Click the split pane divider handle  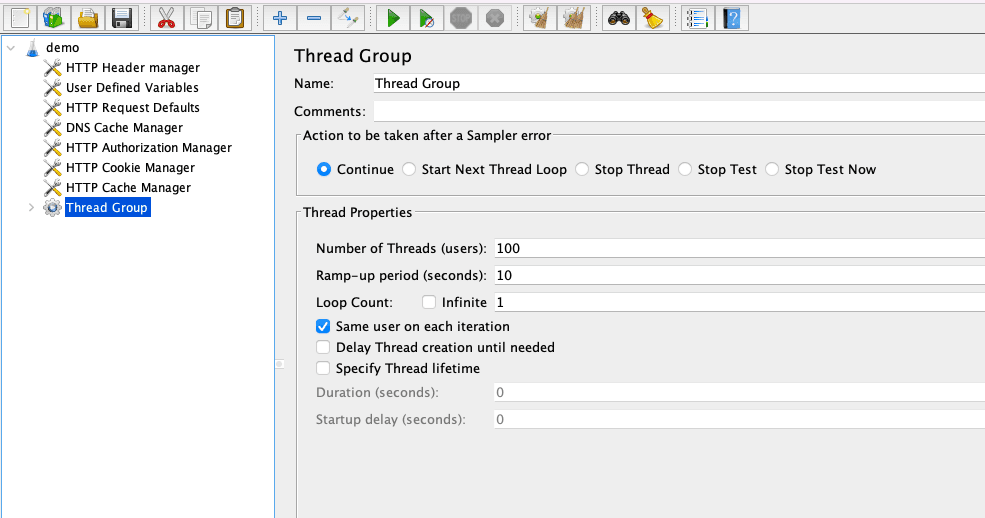pyautogui.click(x=280, y=364)
